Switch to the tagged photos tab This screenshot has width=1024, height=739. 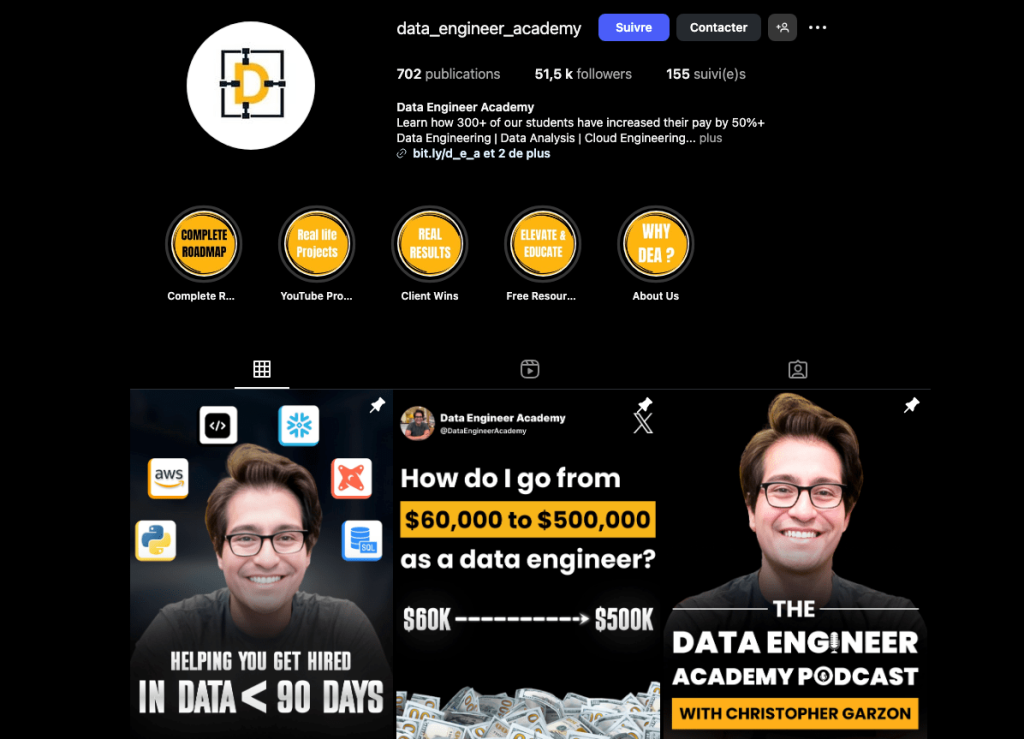coord(797,370)
